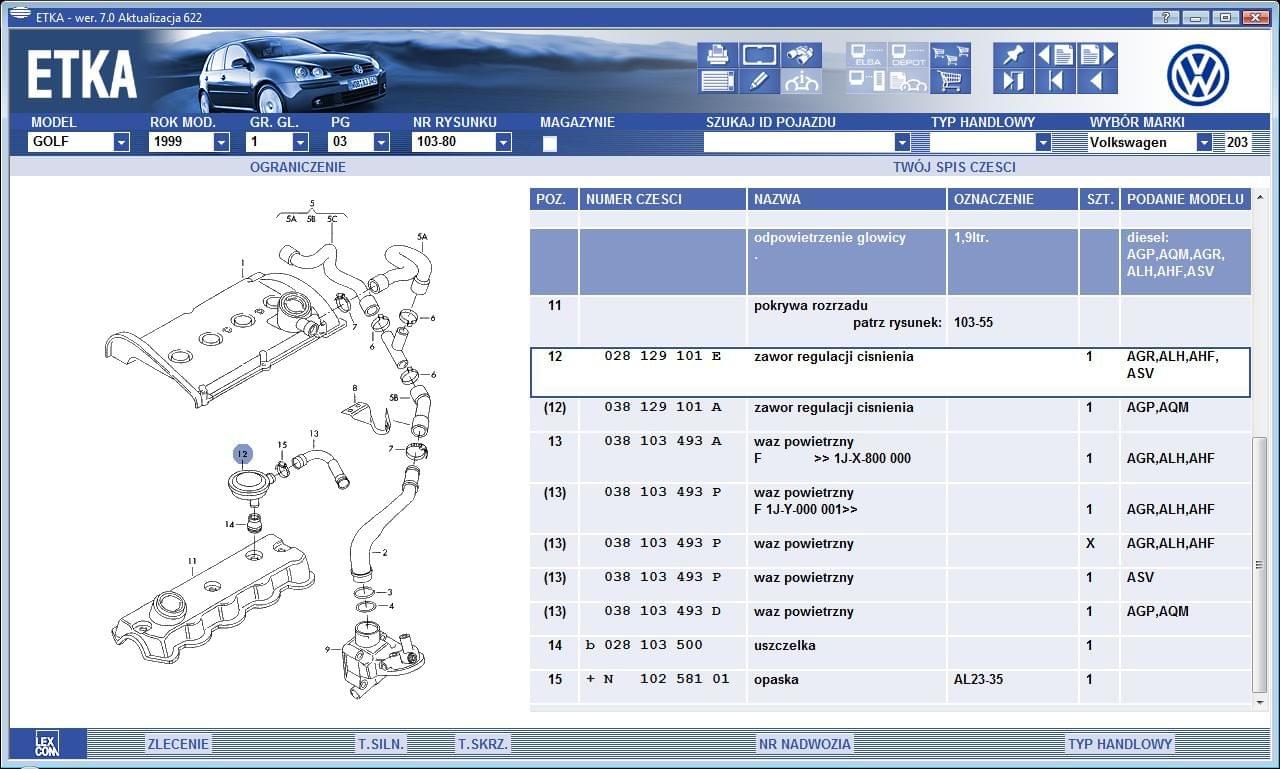Click the T.SILN. button

pos(381,744)
